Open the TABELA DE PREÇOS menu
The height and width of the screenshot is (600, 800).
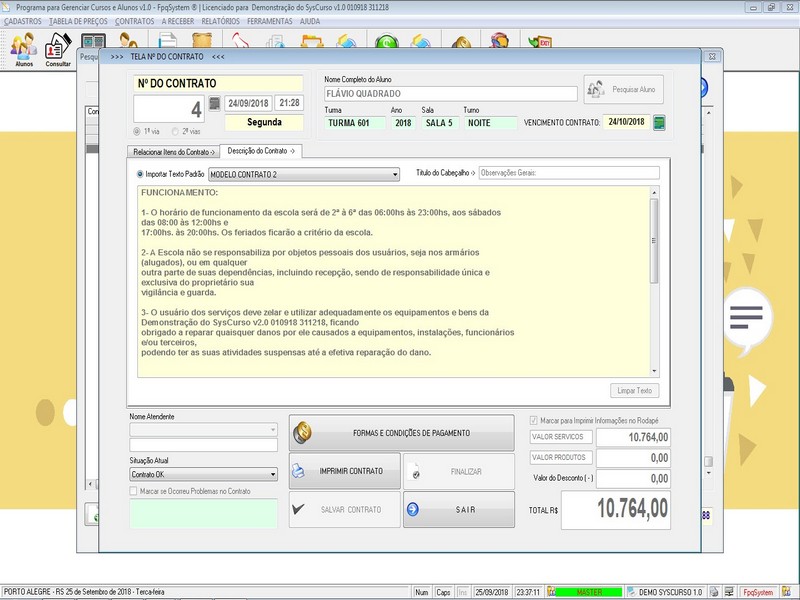tap(79, 21)
